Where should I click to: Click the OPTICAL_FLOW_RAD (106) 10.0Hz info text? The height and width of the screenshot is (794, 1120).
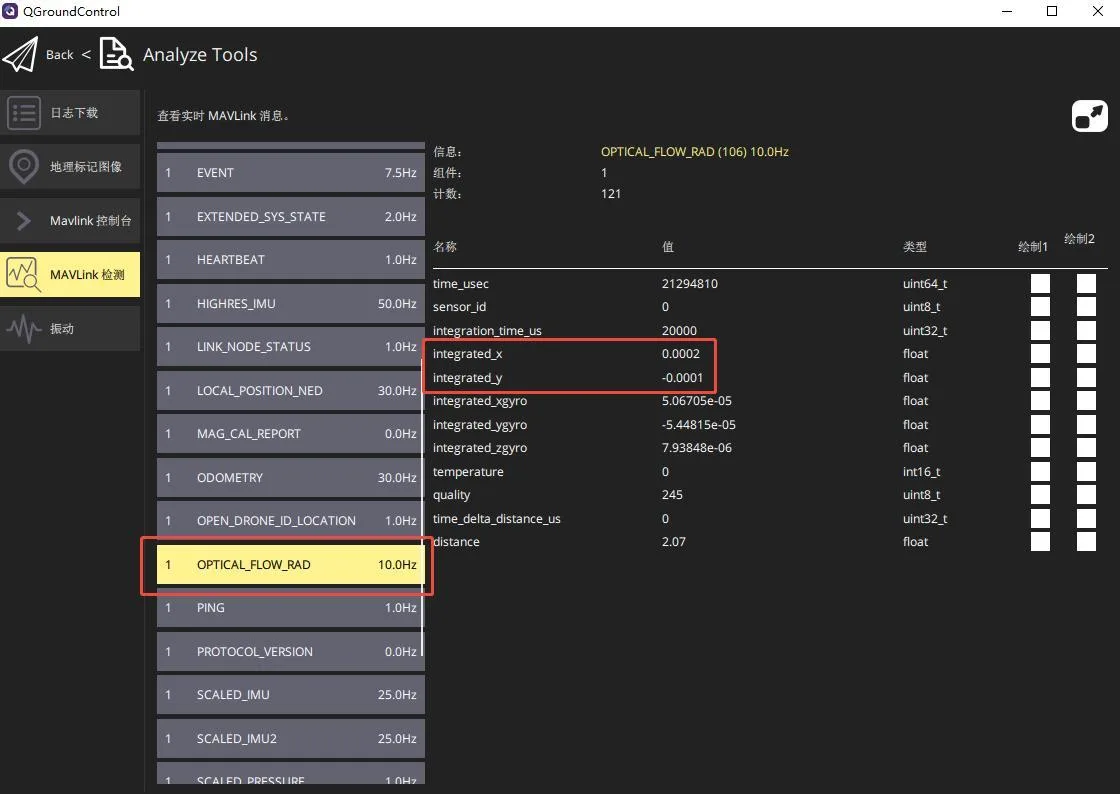[694, 151]
